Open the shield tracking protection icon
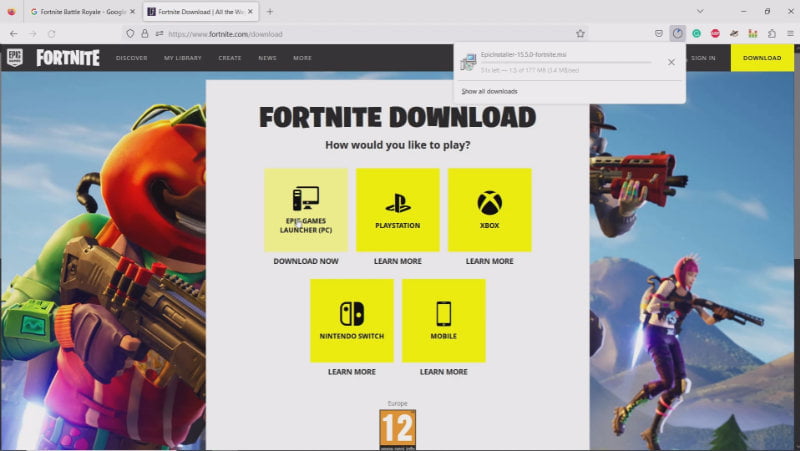This screenshot has height=451, width=800. tap(130, 34)
